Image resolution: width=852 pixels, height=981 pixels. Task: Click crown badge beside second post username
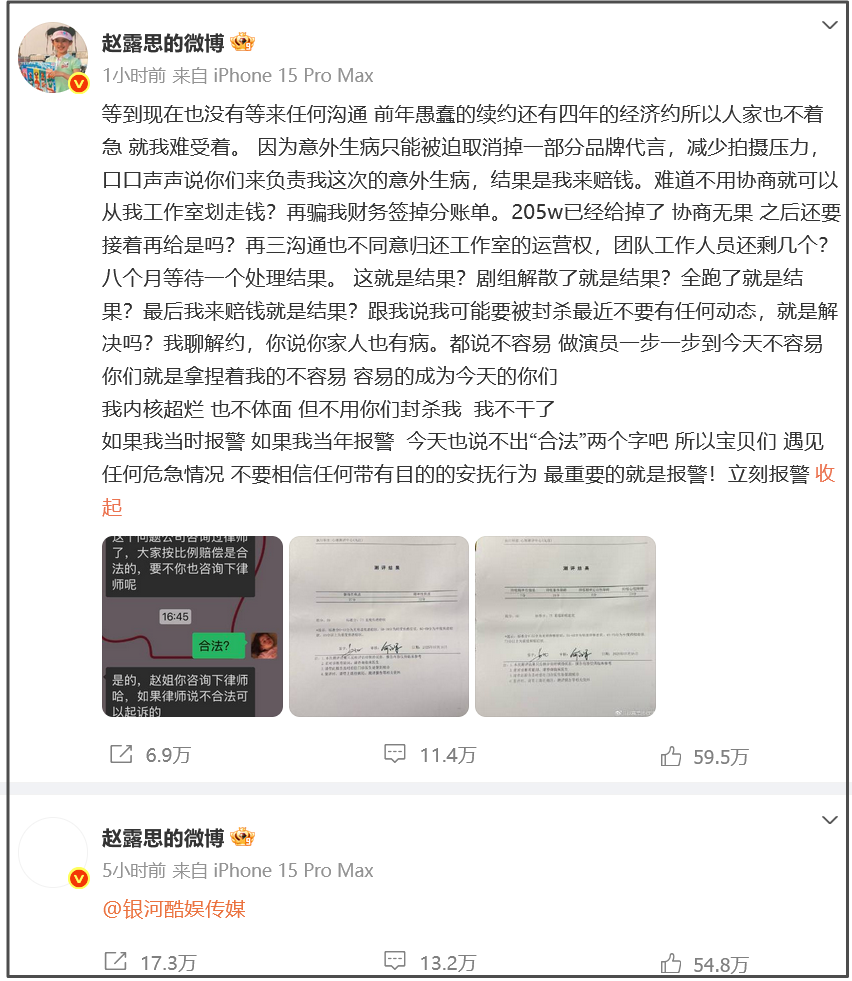click(x=242, y=837)
